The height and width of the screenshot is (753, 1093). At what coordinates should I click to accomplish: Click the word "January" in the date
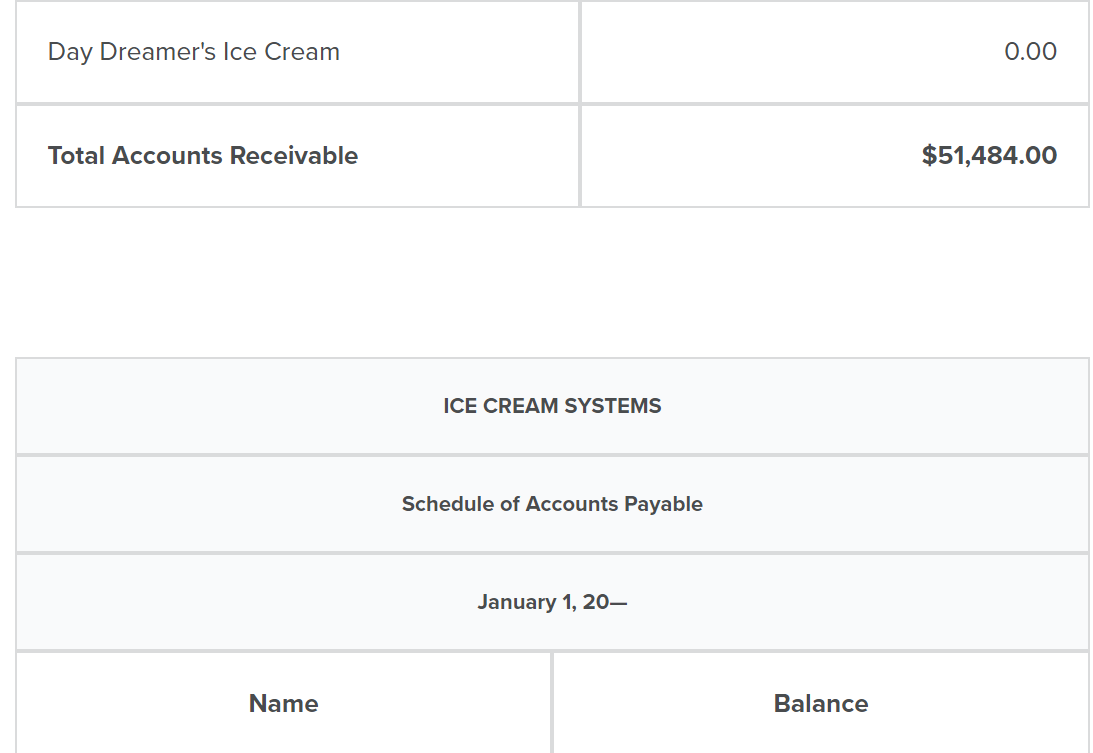tap(514, 602)
